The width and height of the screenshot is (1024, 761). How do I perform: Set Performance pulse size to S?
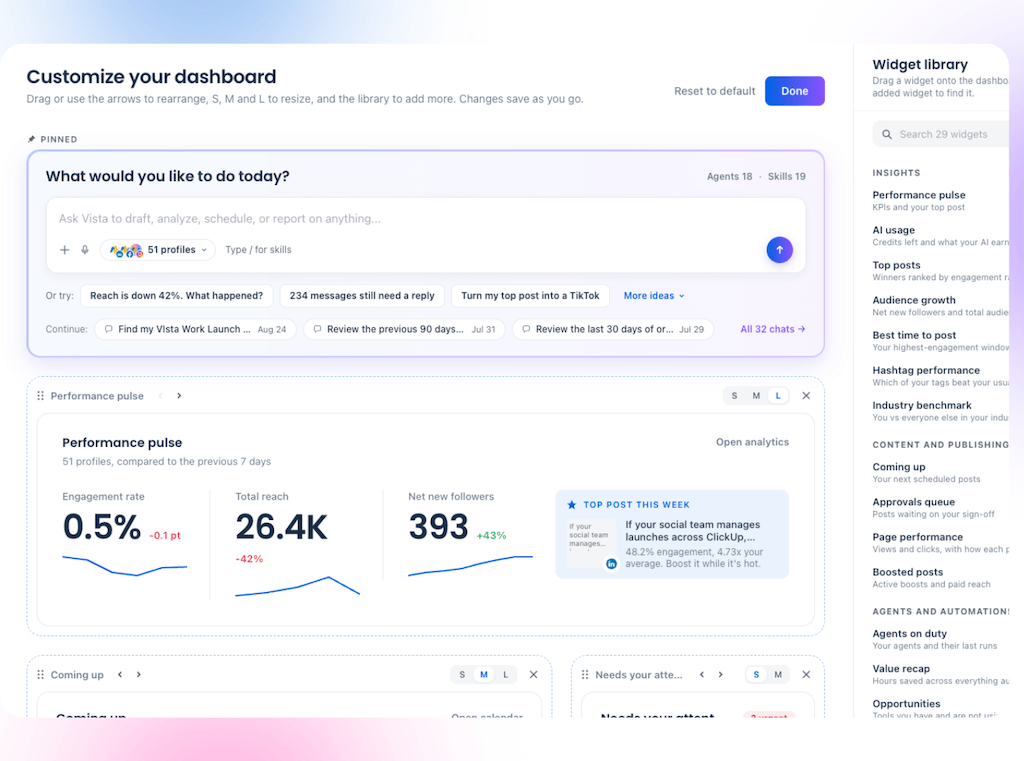[x=735, y=396]
